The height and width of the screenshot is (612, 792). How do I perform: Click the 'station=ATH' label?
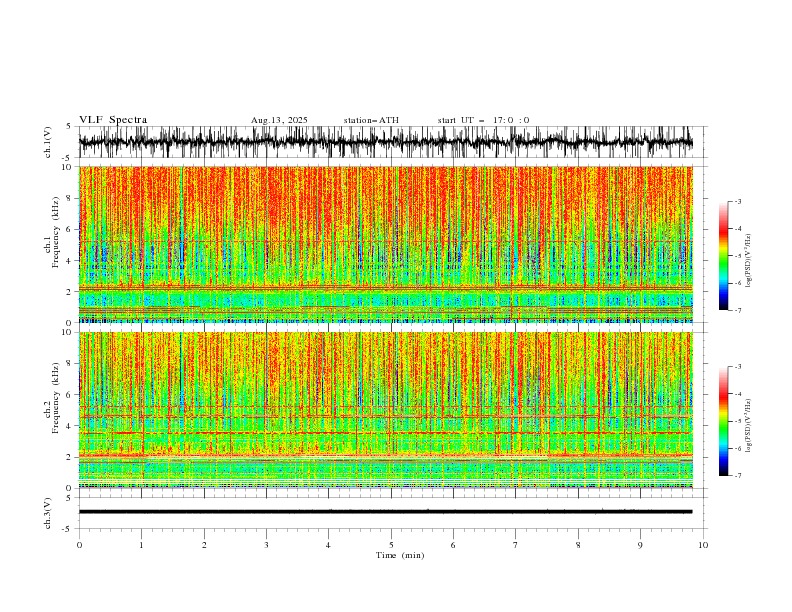tap(371, 120)
